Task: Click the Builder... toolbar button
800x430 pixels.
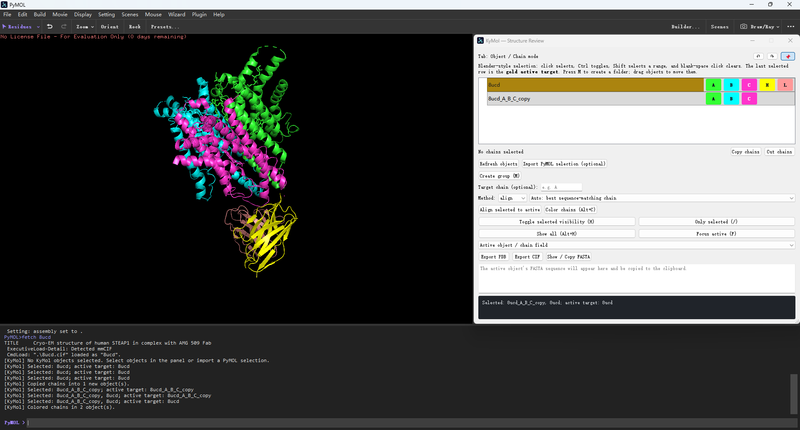Action: pos(685,27)
